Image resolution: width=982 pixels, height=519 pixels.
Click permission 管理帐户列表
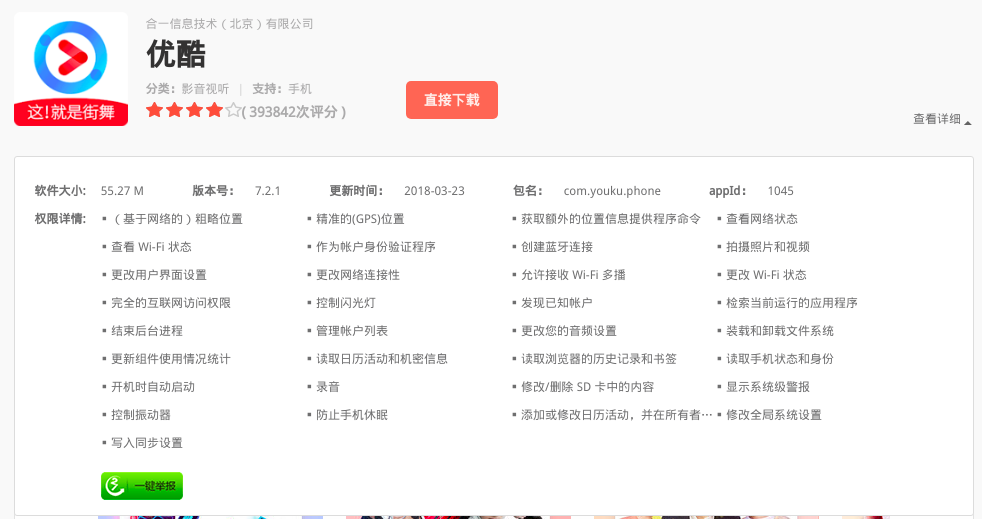[x=352, y=331]
